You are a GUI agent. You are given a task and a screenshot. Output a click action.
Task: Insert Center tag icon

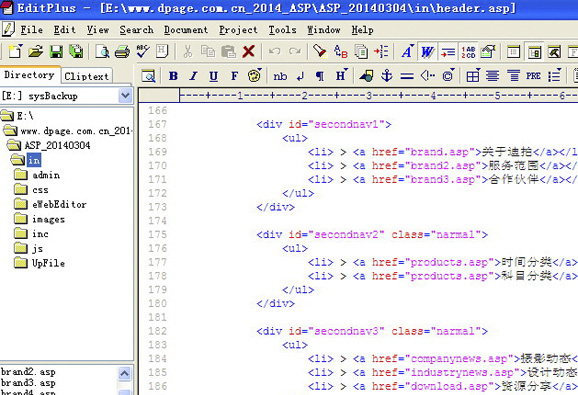click(492, 76)
